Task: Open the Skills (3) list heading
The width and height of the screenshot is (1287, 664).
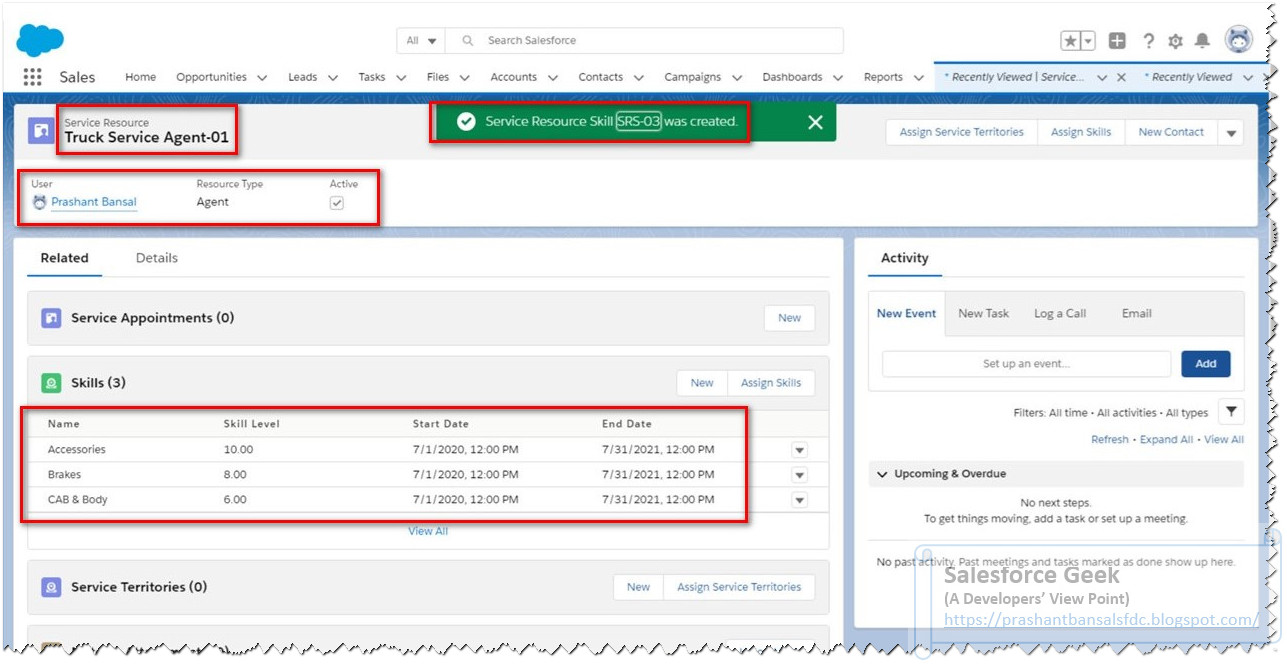Action: coord(98,383)
